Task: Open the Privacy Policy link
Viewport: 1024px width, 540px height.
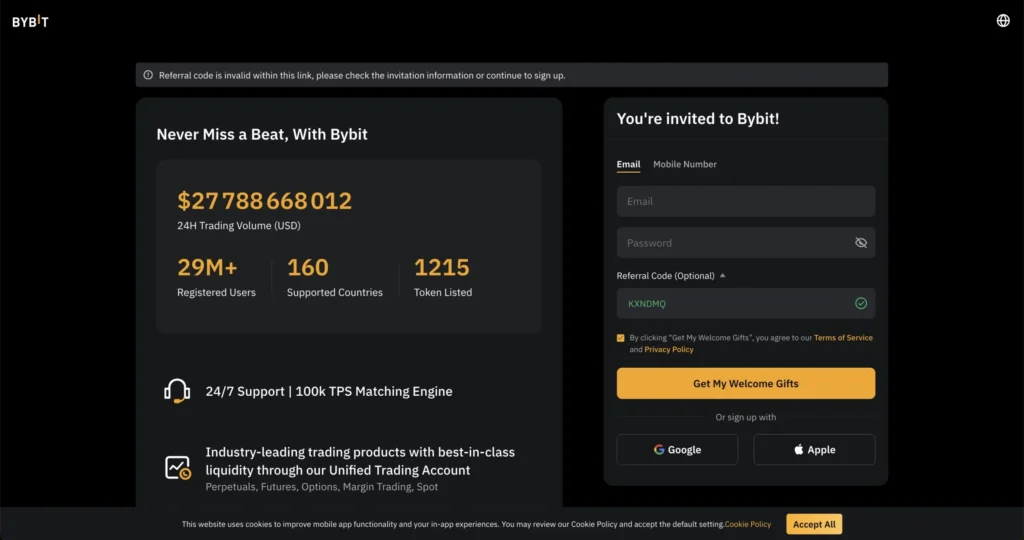Action: [x=669, y=349]
